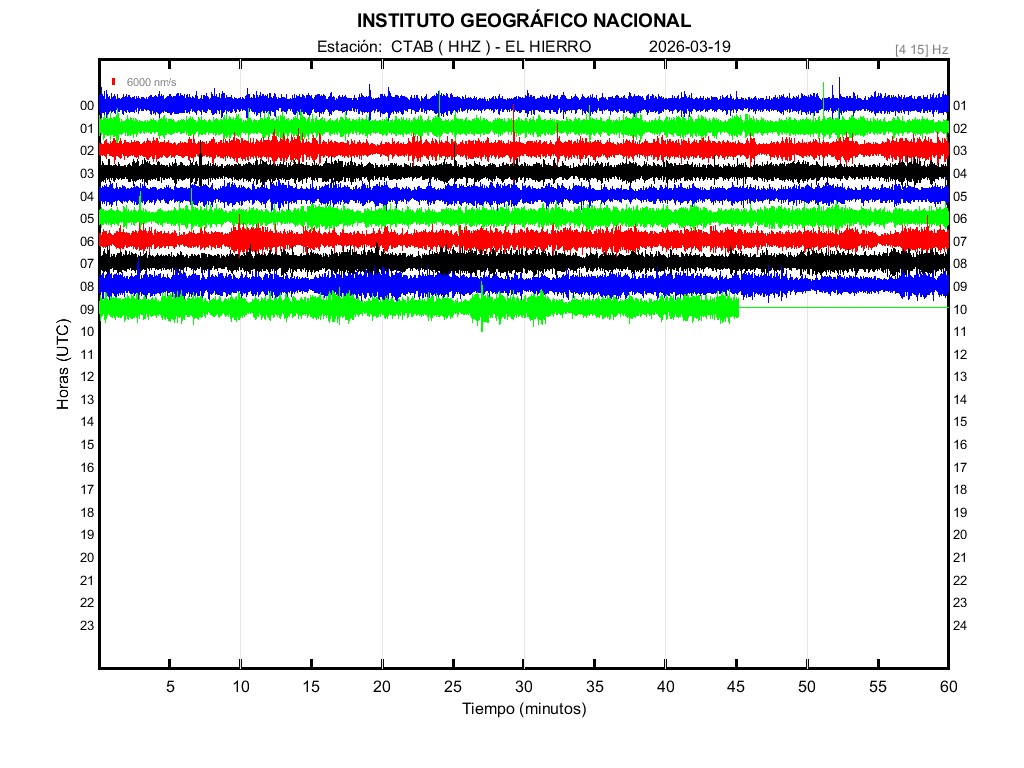The image size is (1024, 768).
Task: Click the "6000 nm/s" scale text
Action: tap(151, 82)
